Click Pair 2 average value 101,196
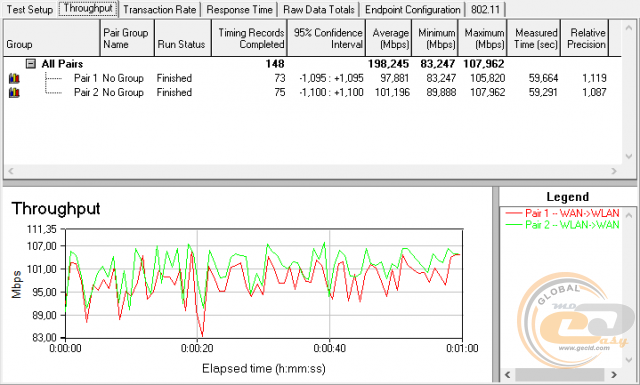This screenshot has width=640, height=385. point(392,93)
